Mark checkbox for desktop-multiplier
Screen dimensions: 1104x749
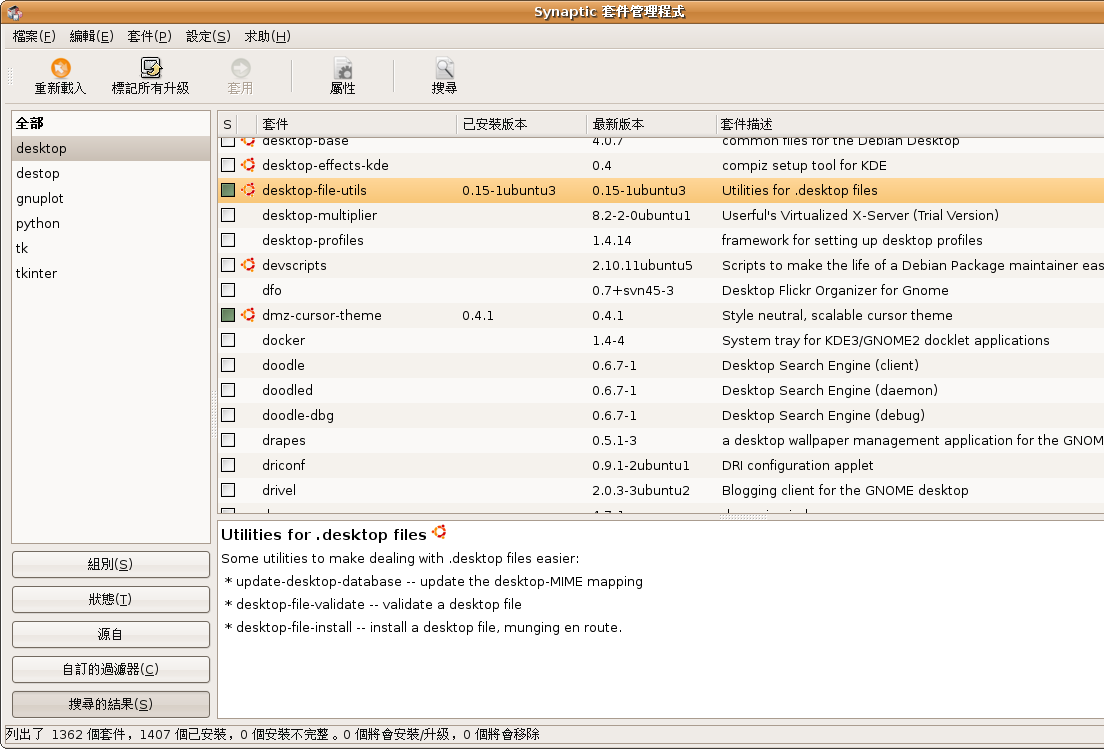228,215
